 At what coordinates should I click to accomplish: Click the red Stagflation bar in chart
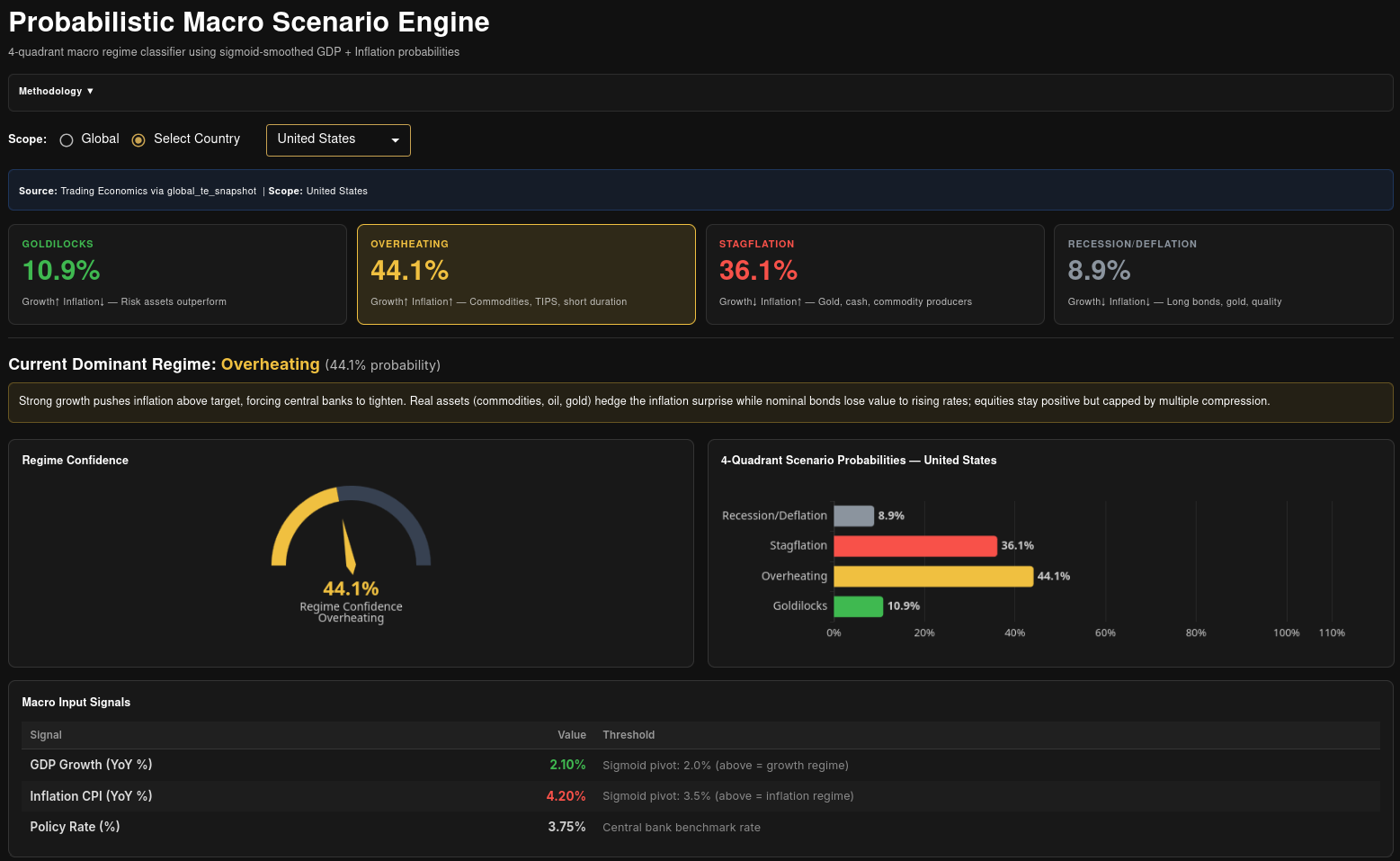[x=915, y=546]
